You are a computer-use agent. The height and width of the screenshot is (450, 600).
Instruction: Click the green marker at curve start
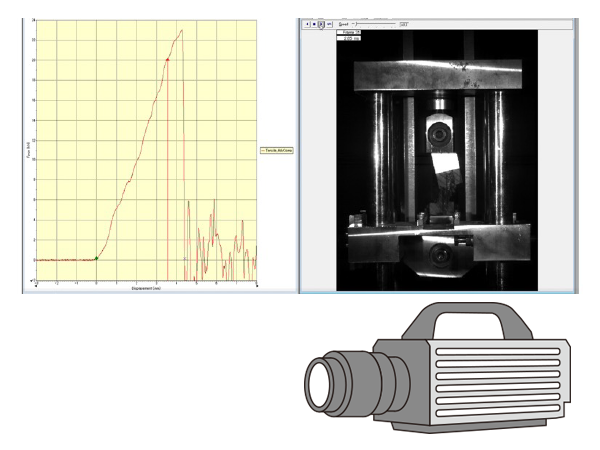tap(96, 259)
